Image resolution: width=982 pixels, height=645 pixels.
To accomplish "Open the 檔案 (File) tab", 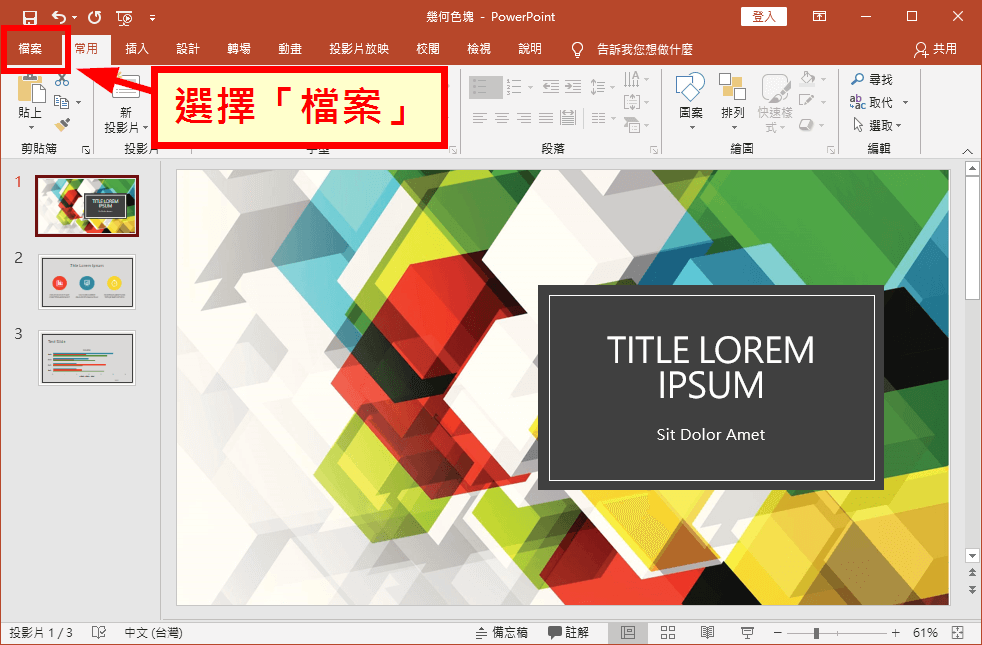I will point(30,49).
